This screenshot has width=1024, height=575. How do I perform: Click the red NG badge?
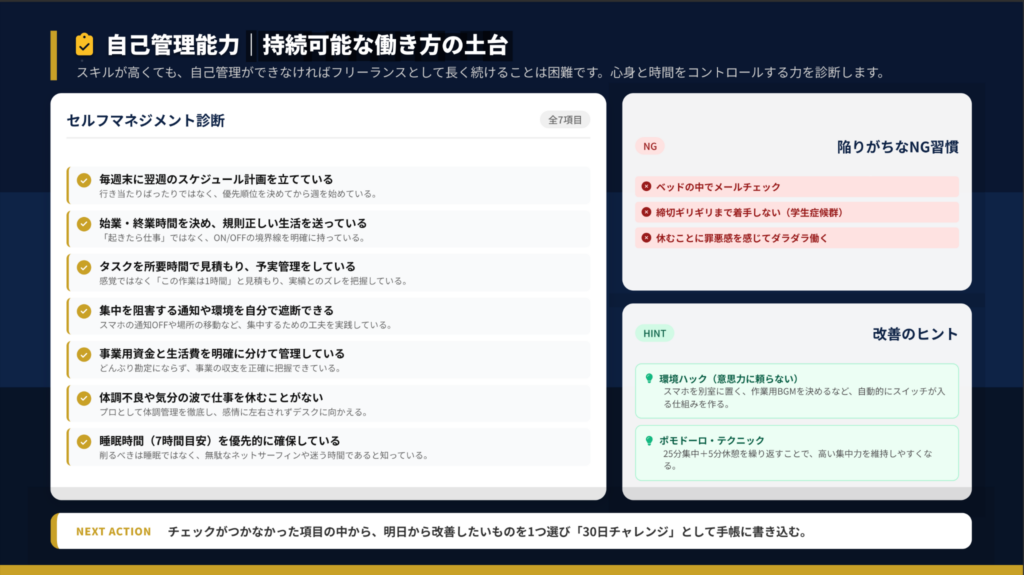[x=650, y=146]
